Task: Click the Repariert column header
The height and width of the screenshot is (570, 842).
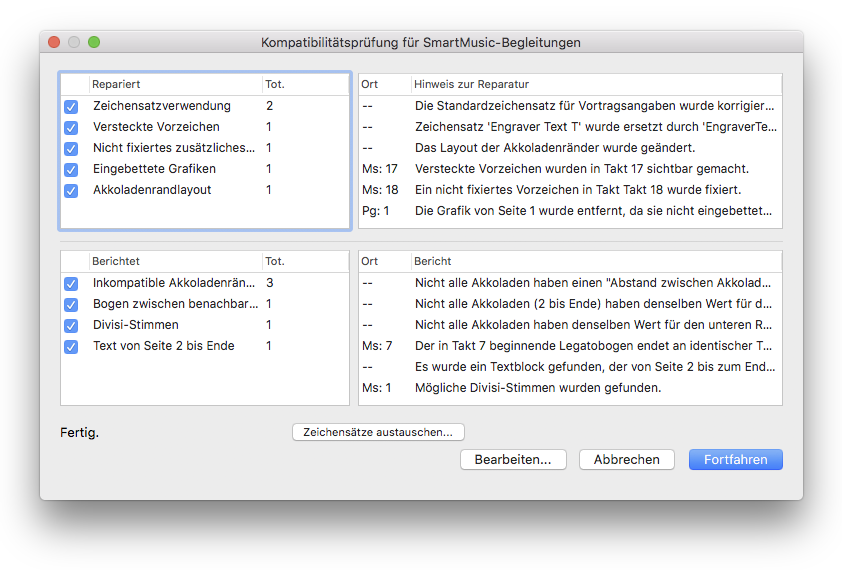Action: (176, 84)
